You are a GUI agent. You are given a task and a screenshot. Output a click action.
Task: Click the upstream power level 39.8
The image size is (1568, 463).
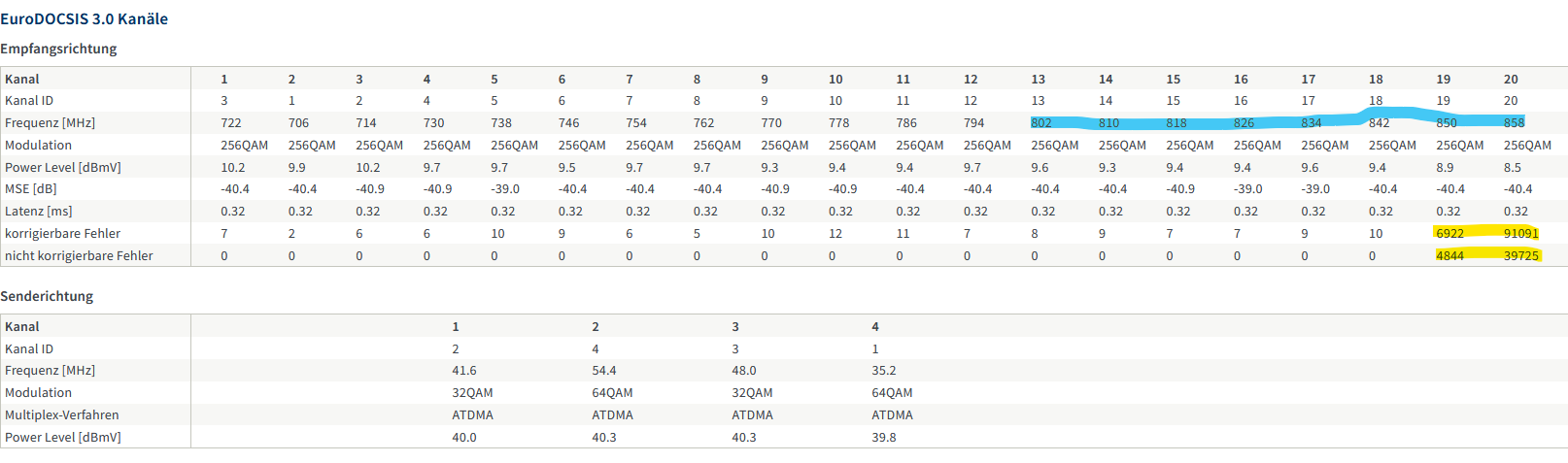pos(883,437)
